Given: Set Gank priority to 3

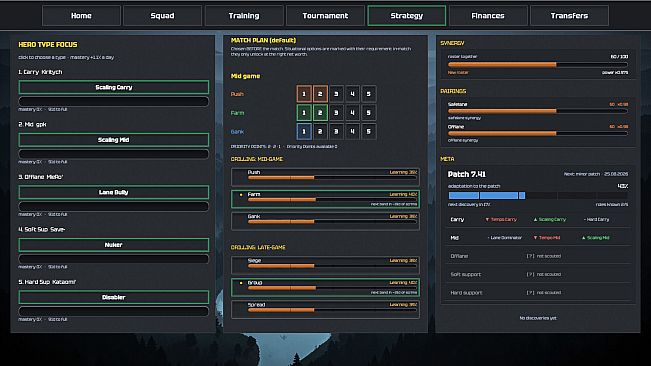Looking at the screenshot, I should (336, 132).
